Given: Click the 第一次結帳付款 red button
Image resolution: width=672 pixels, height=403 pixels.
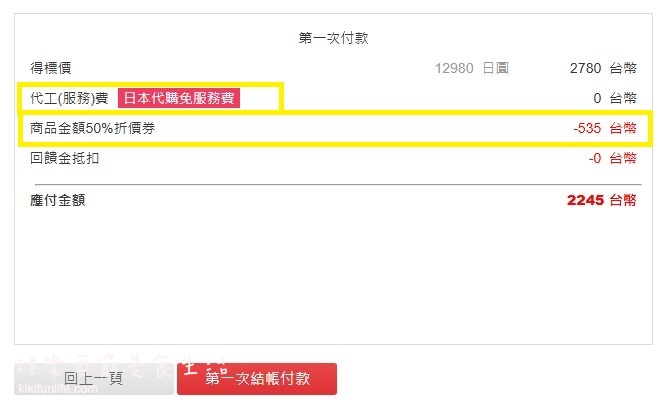Looking at the screenshot, I should (257, 379).
